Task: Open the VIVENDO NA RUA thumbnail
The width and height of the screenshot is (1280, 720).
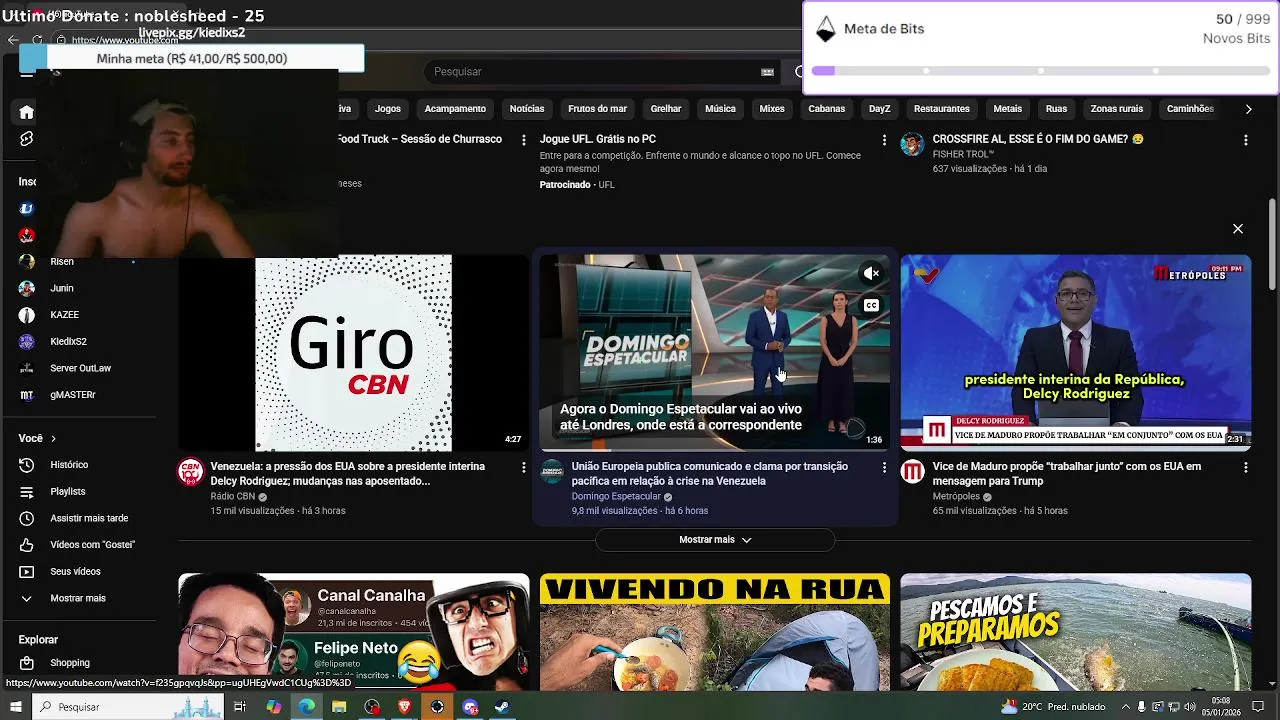Action: pos(714,632)
